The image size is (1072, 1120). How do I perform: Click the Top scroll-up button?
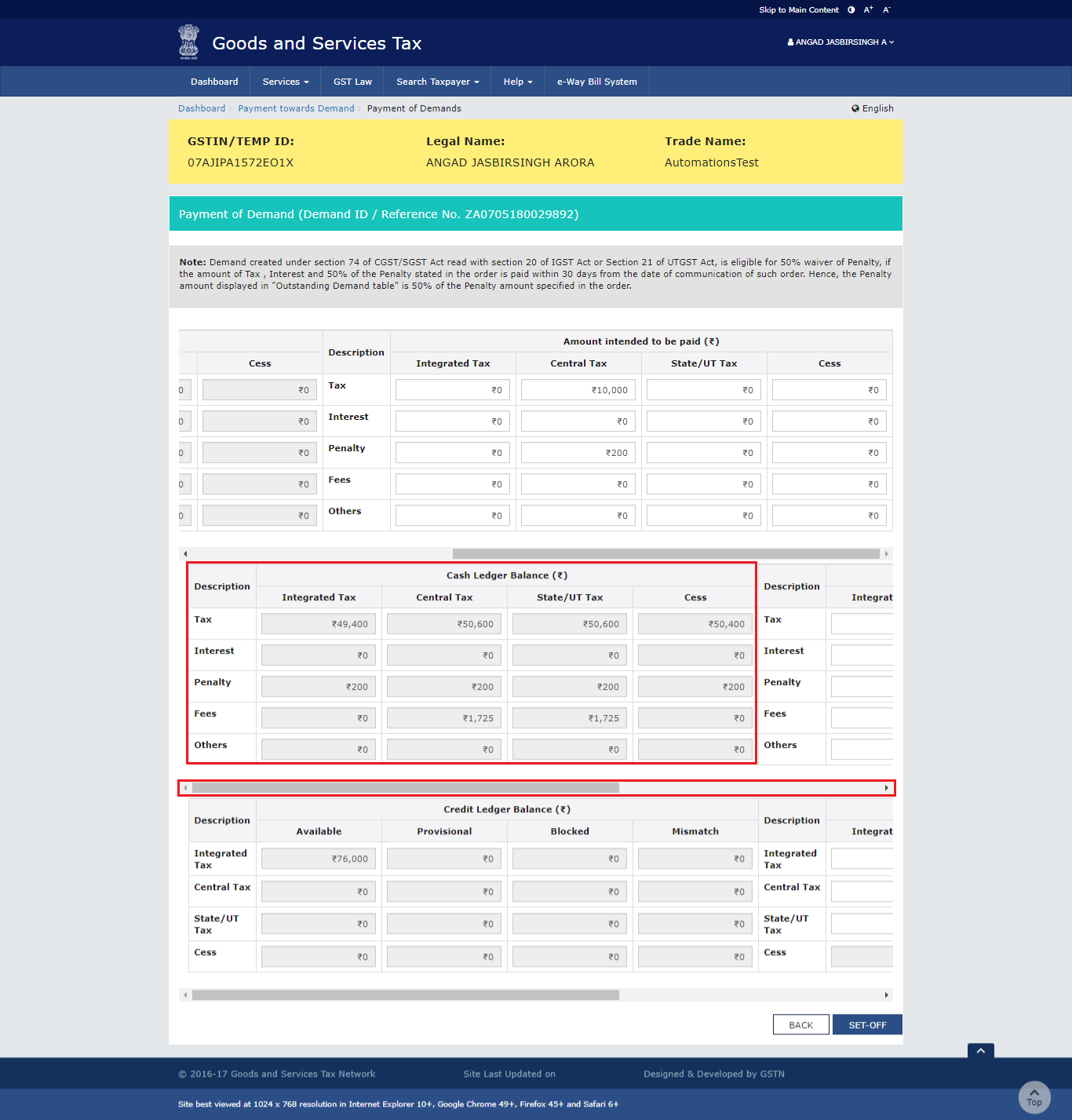pyautogui.click(x=1034, y=1096)
